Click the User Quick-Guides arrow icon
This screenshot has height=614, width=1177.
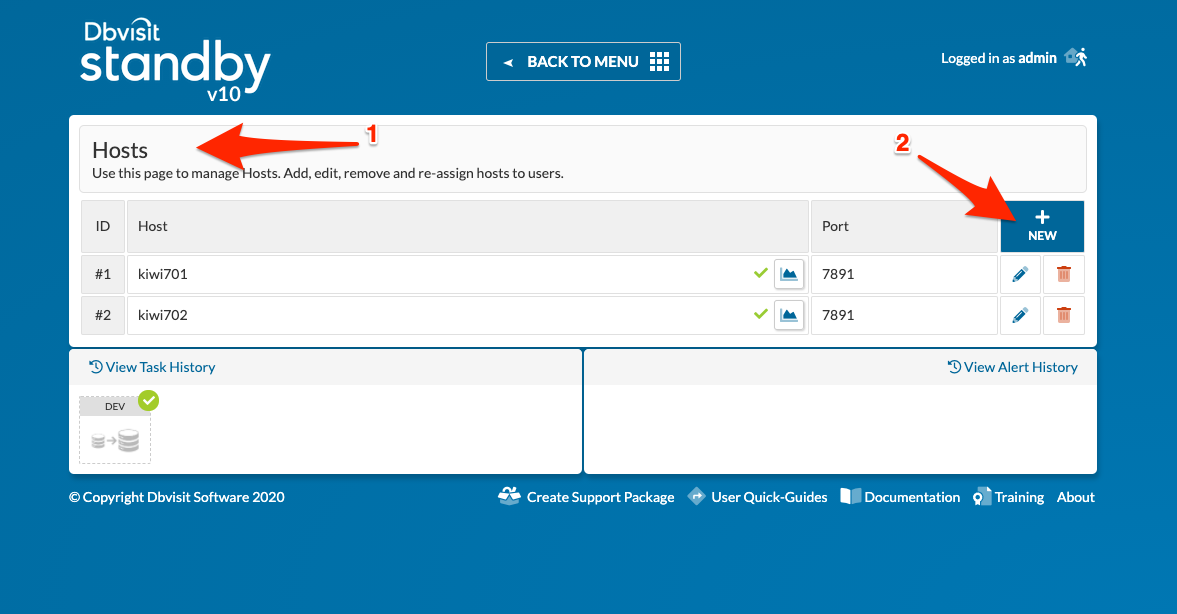(x=697, y=496)
